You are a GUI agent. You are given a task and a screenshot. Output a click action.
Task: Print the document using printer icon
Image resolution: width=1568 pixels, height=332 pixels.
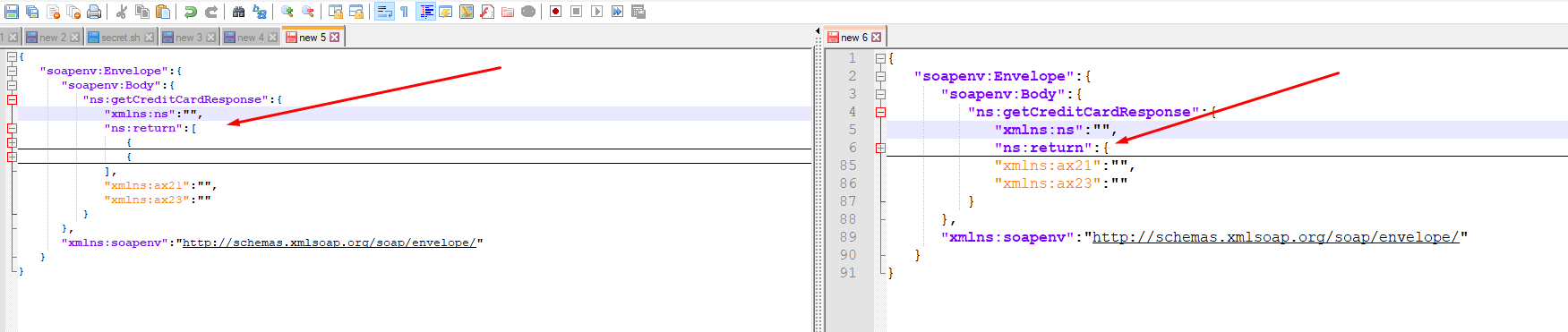94,12
